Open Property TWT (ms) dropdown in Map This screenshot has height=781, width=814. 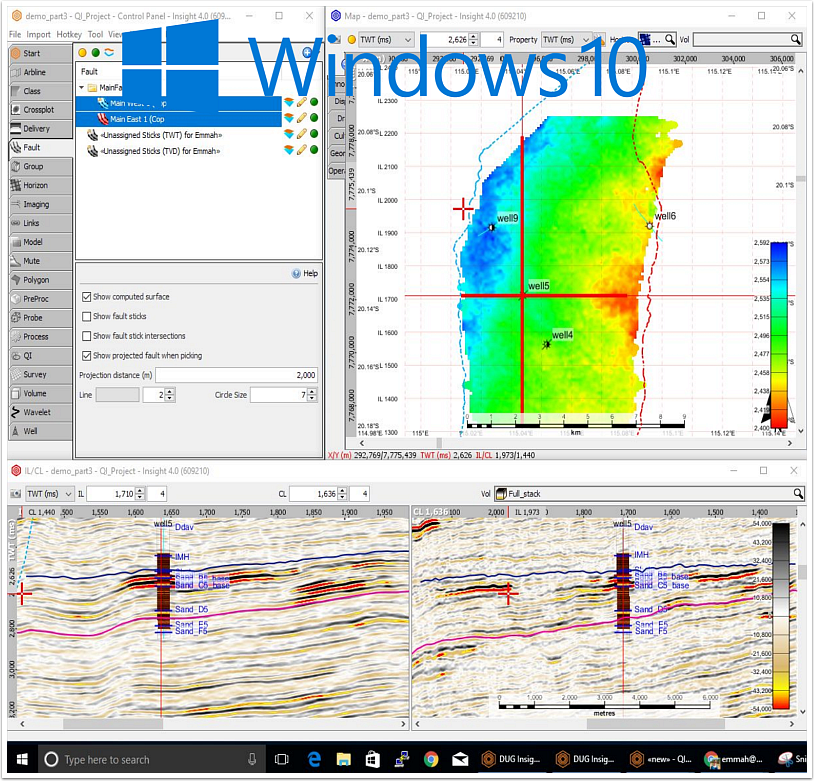tap(566, 39)
